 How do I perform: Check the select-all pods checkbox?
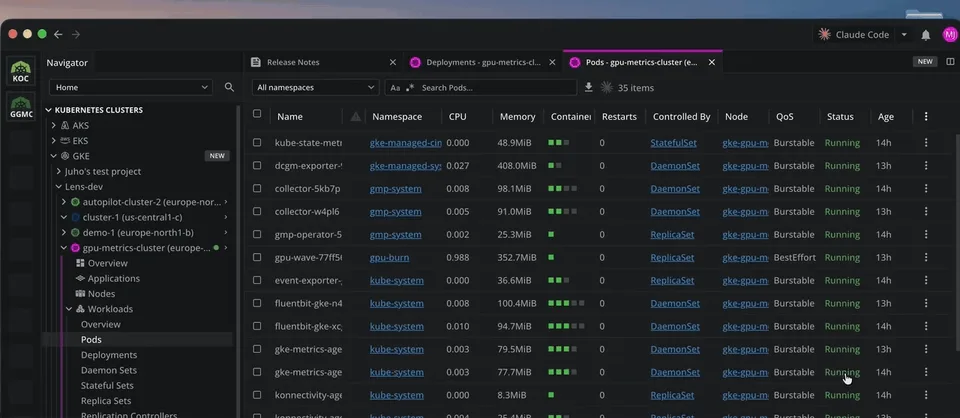coord(257,114)
